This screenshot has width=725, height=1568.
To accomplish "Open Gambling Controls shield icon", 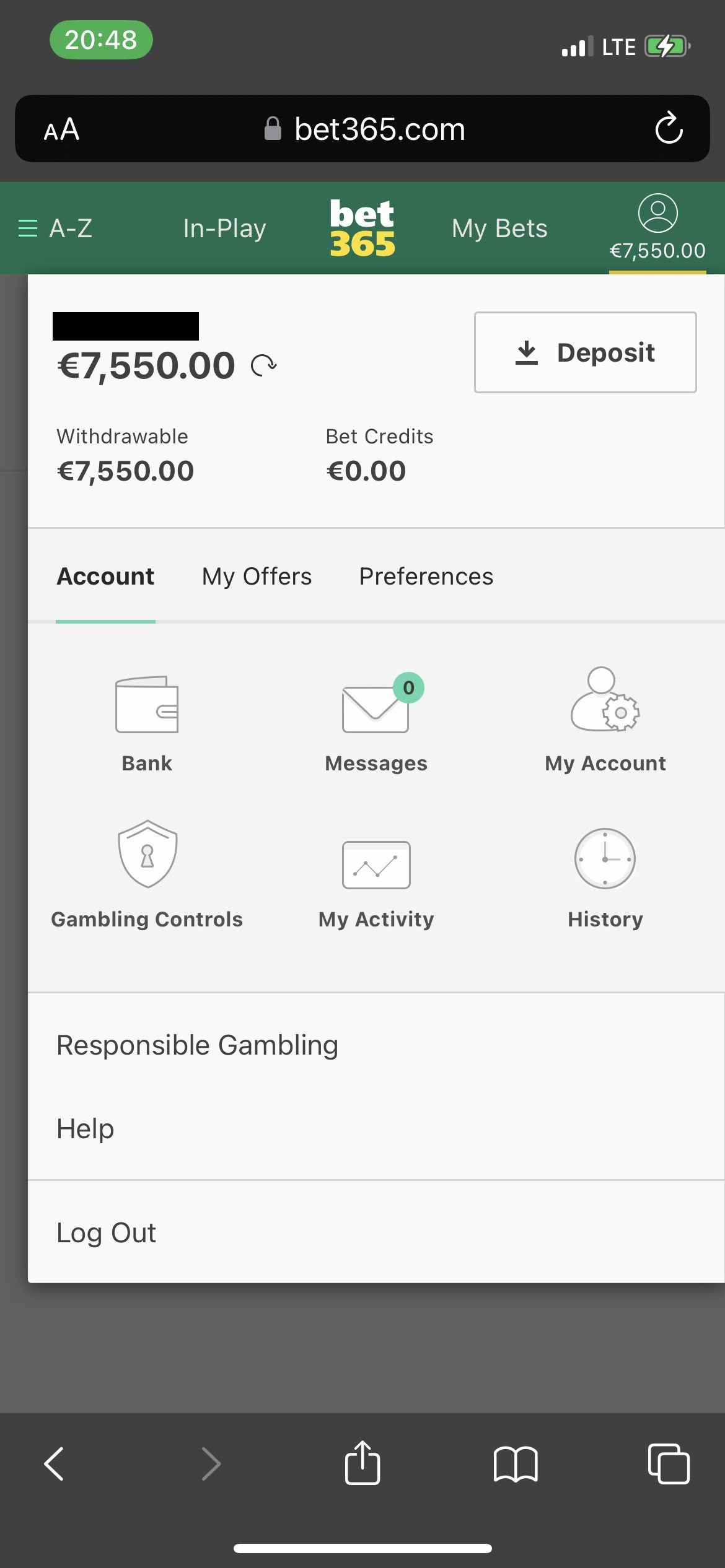I will tap(147, 854).
